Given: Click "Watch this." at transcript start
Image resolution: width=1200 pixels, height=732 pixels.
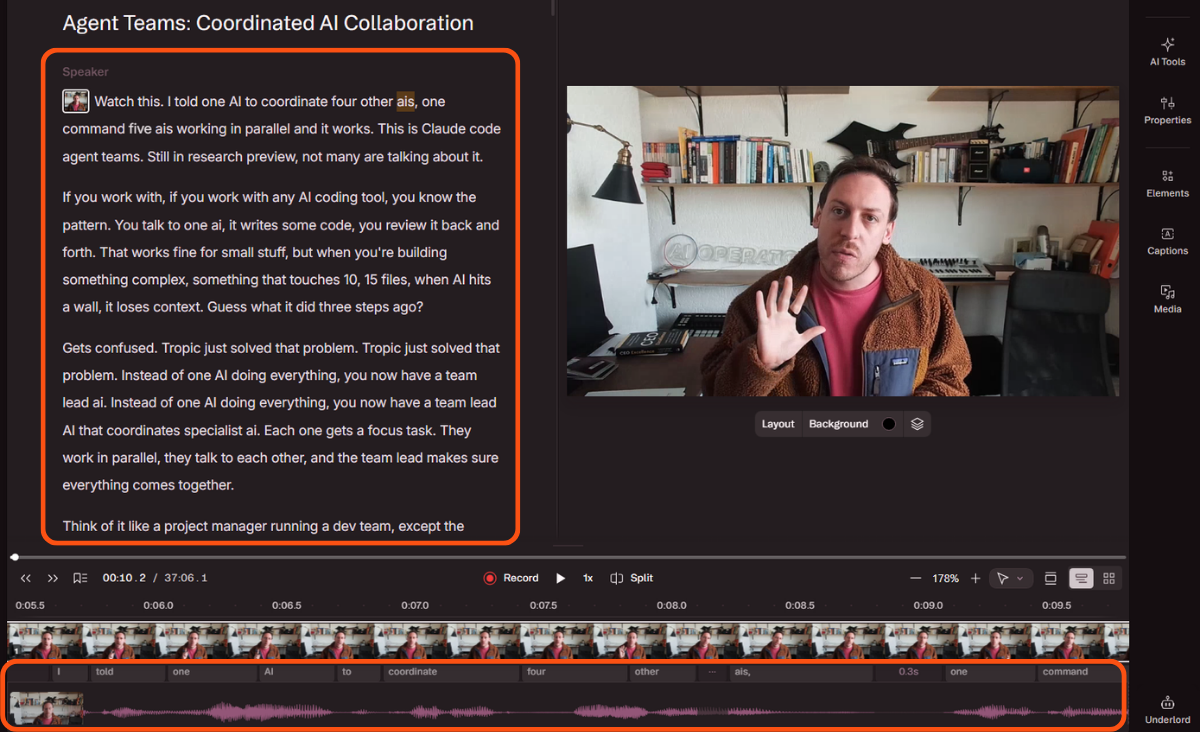Looking at the screenshot, I should coord(129,101).
